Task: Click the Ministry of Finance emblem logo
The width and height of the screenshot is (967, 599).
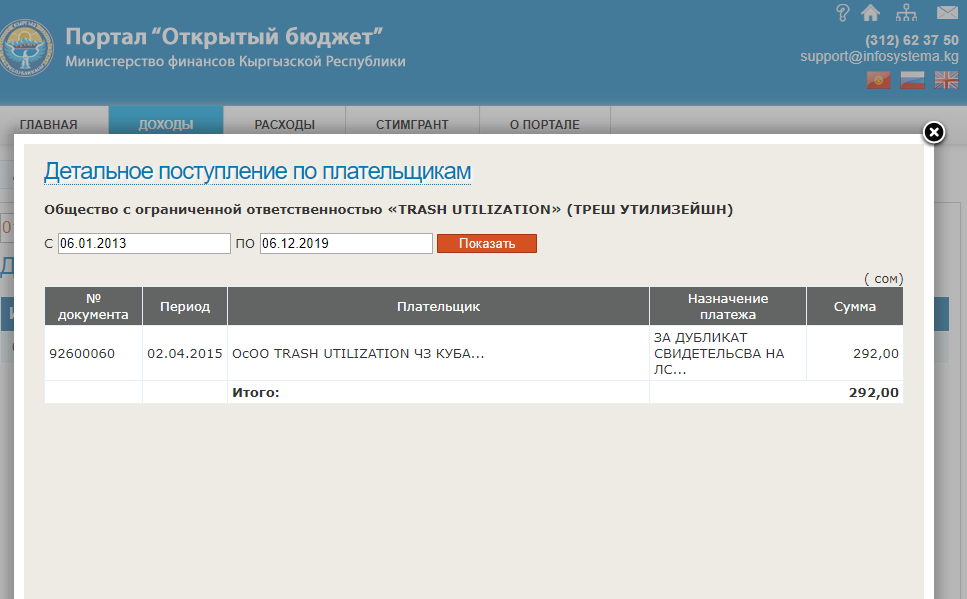Action: tap(27, 49)
